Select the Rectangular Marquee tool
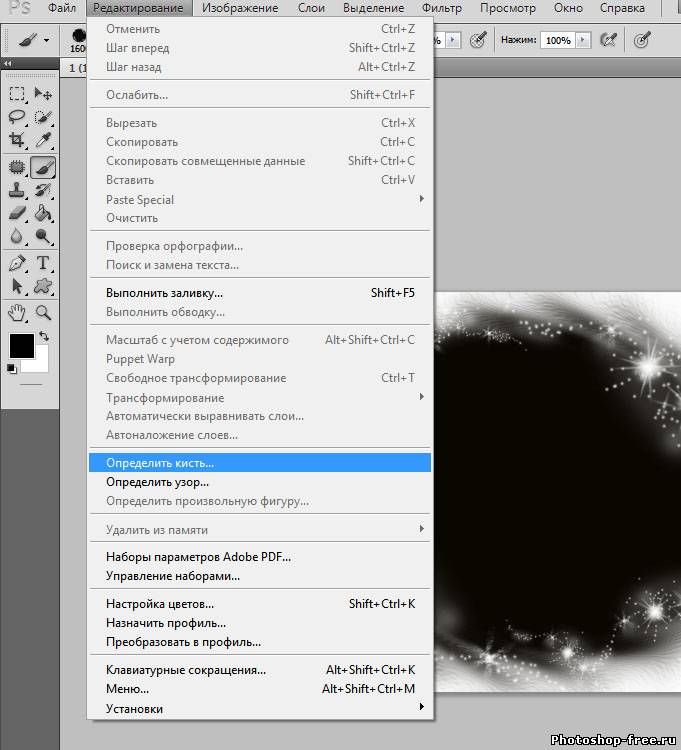The width and height of the screenshot is (681, 750). pos(17,94)
